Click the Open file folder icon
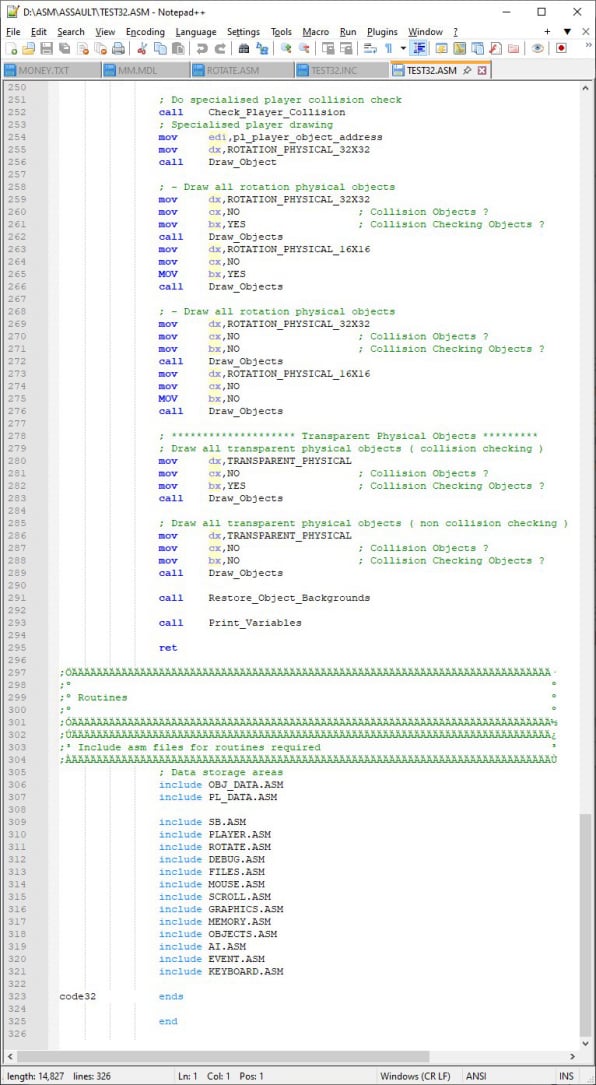Image resolution: width=596 pixels, height=1085 pixels. click(x=28, y=48)
